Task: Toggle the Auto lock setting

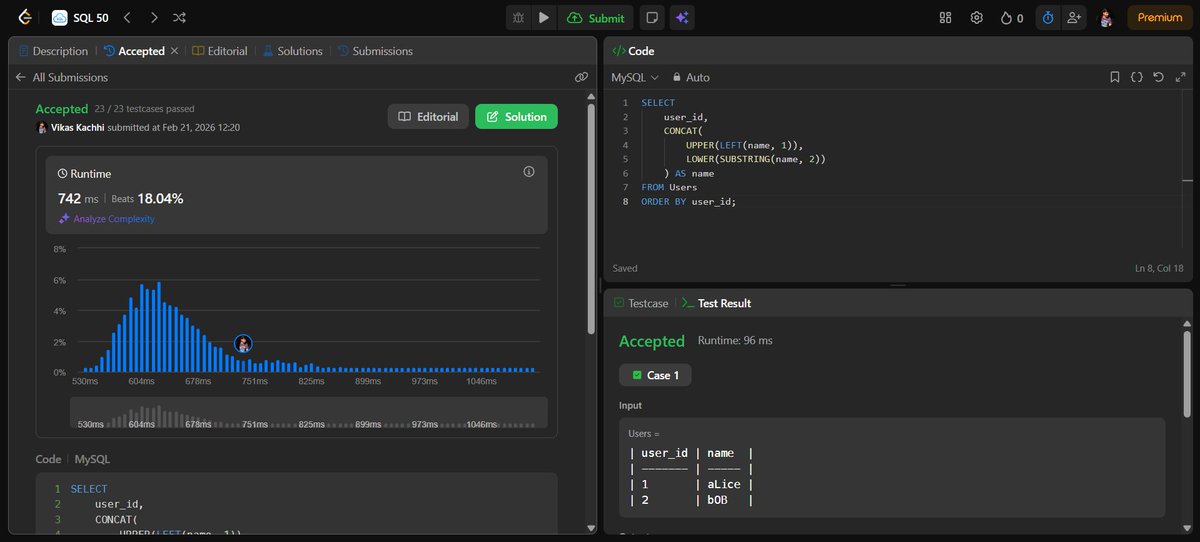Action: pyautogui.click(x=691, y=77)
